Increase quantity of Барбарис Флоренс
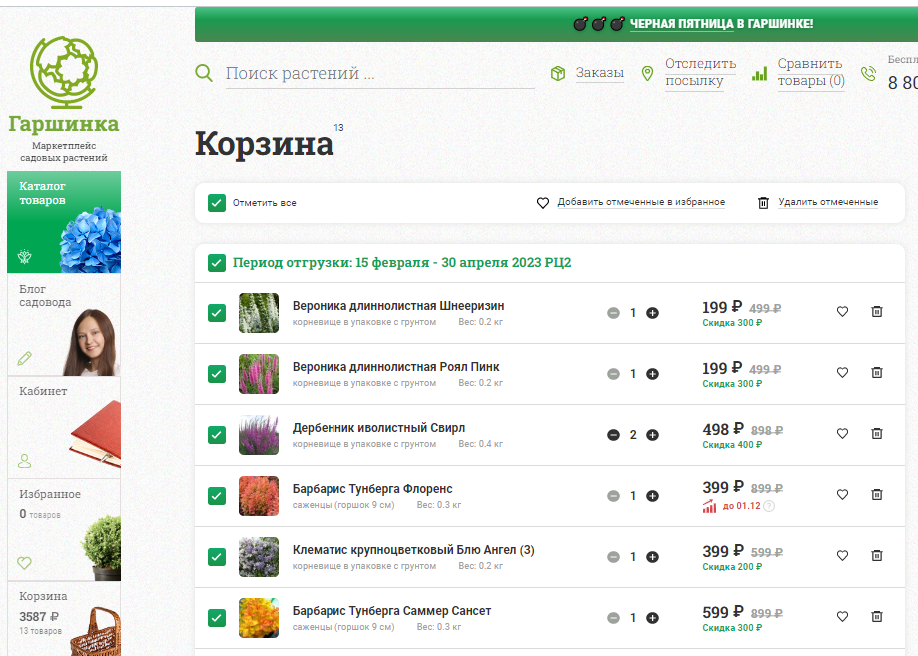918x656 pixels. click(x=652, y=496)
